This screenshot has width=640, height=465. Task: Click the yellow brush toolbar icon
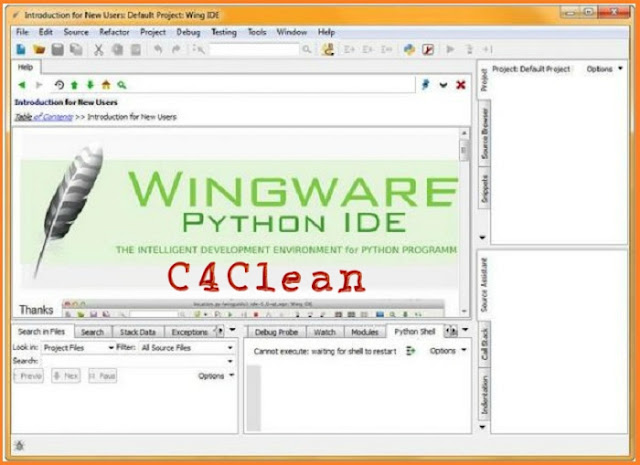click(328, 49)
